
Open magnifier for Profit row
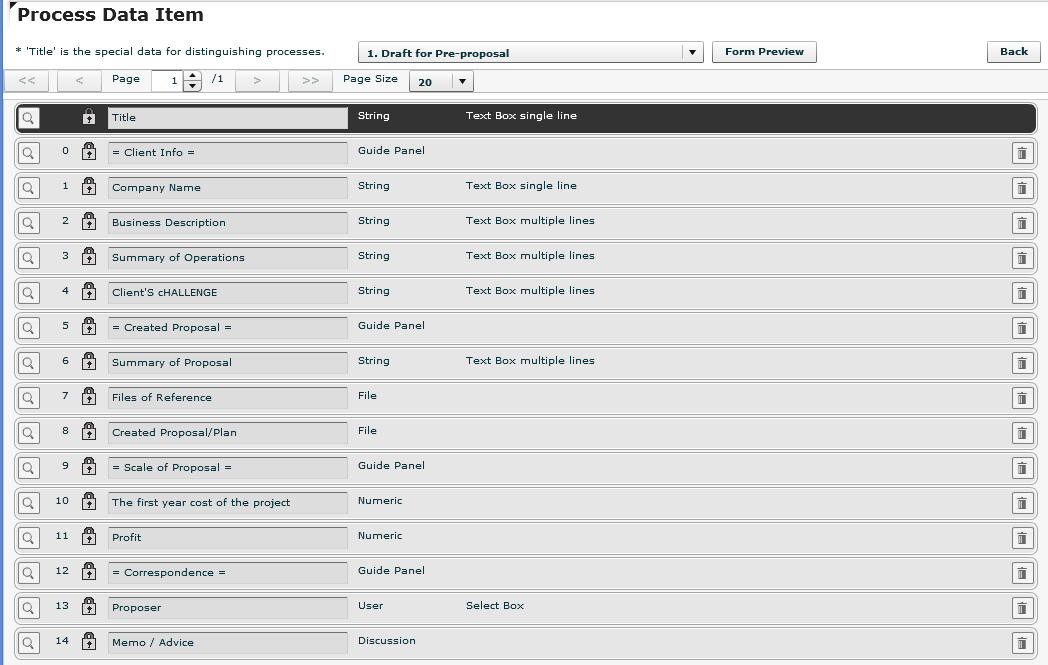pos(28,538)
